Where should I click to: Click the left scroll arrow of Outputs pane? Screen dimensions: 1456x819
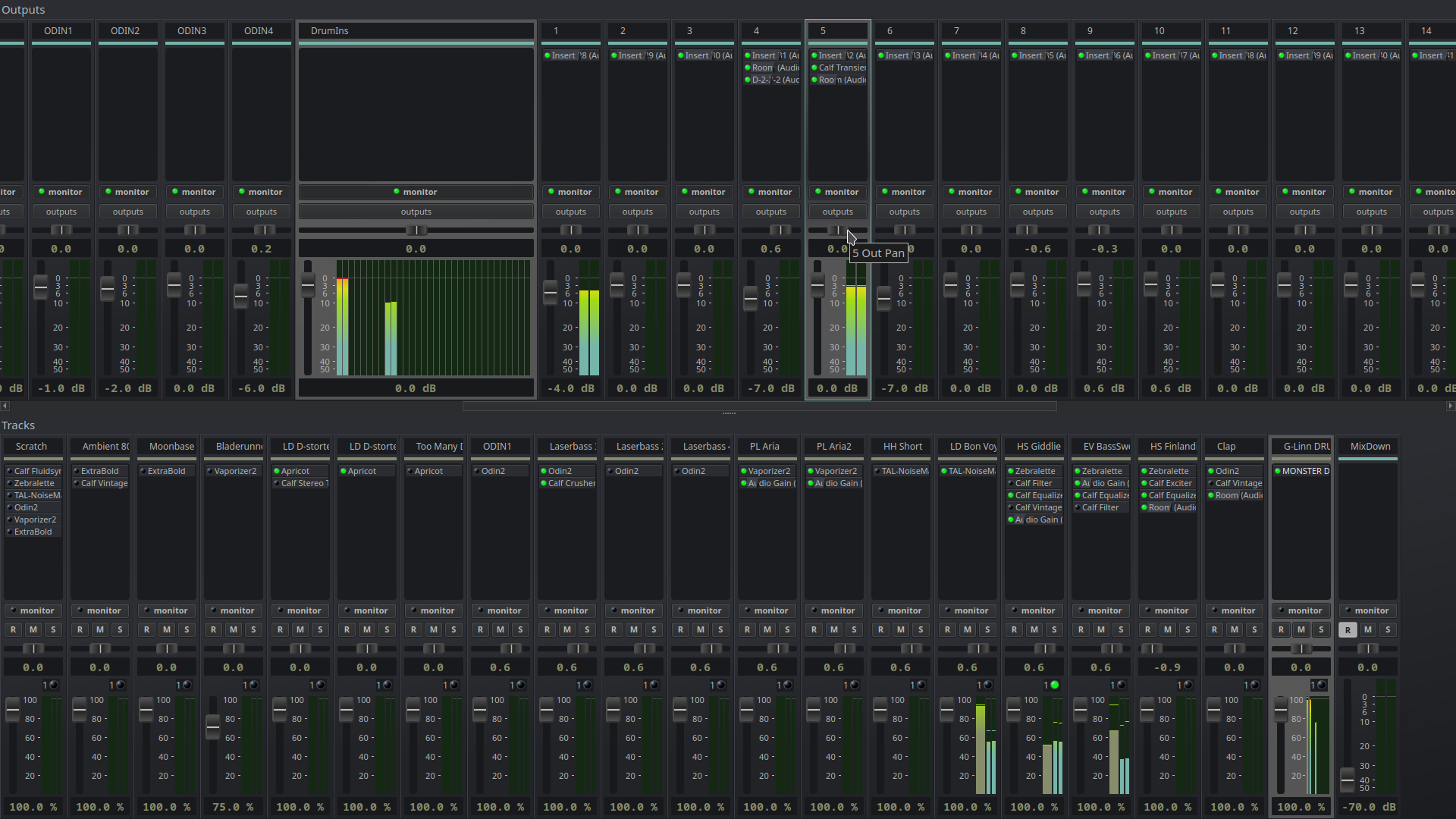click(x=5, y=406)
